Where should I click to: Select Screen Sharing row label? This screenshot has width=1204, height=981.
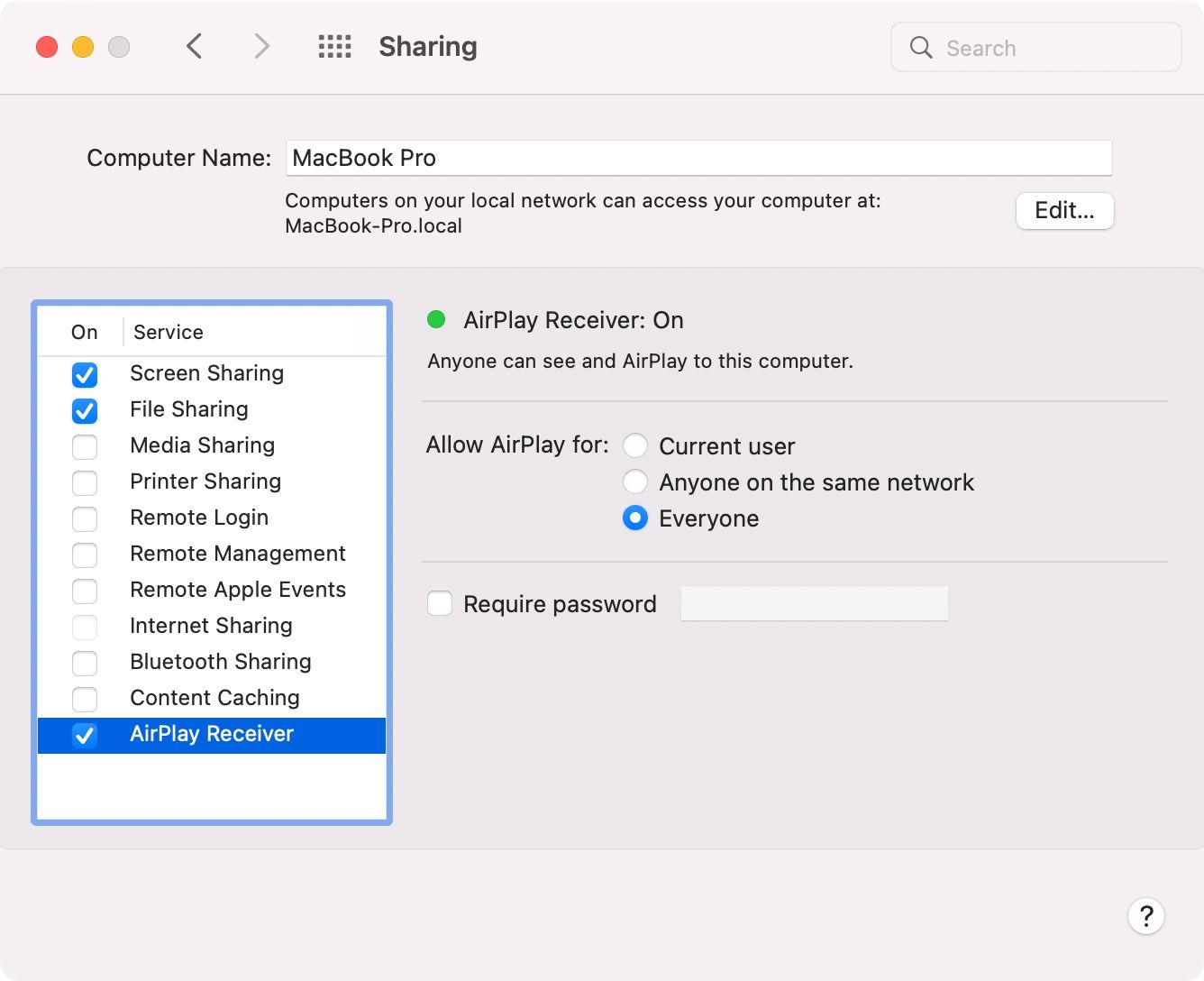(206, 373)
